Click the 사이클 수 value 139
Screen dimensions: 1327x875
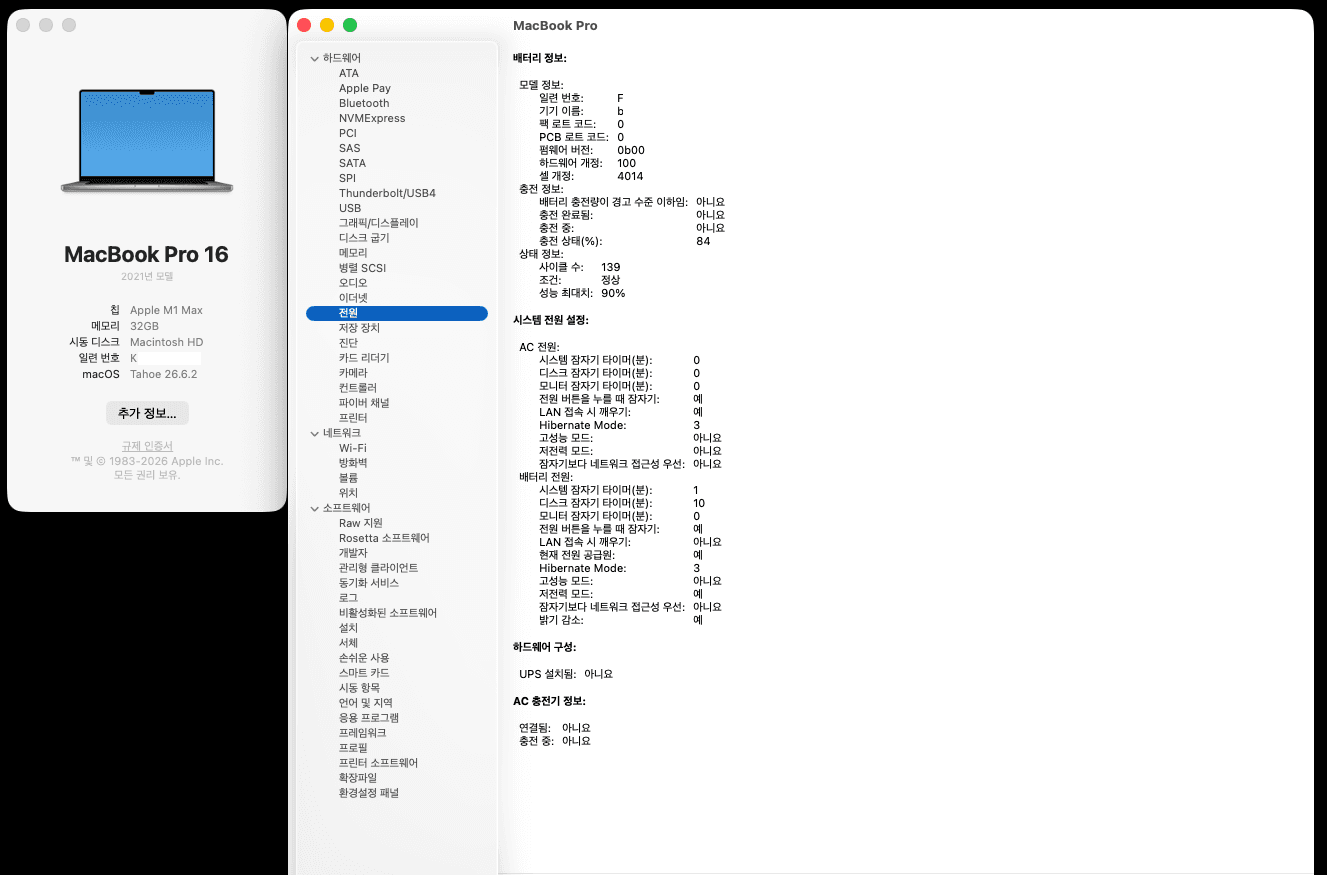pos(610,267)
